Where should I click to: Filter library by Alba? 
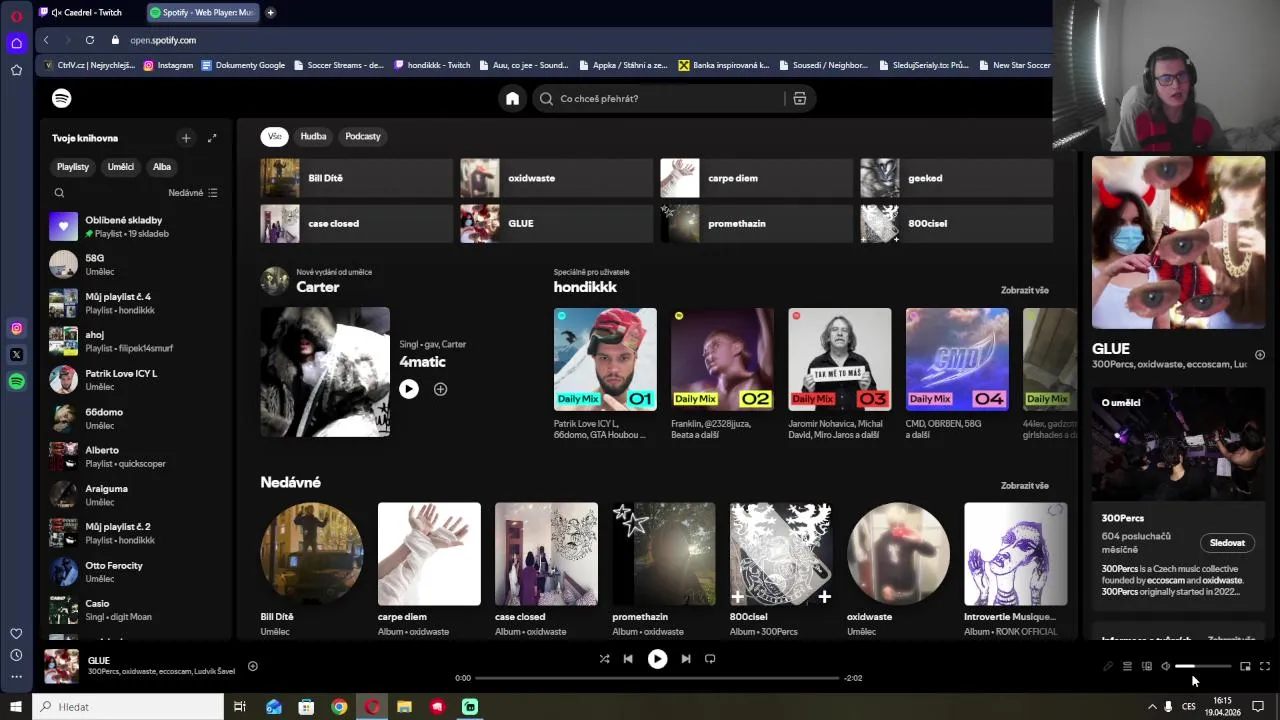coord(162,167)
